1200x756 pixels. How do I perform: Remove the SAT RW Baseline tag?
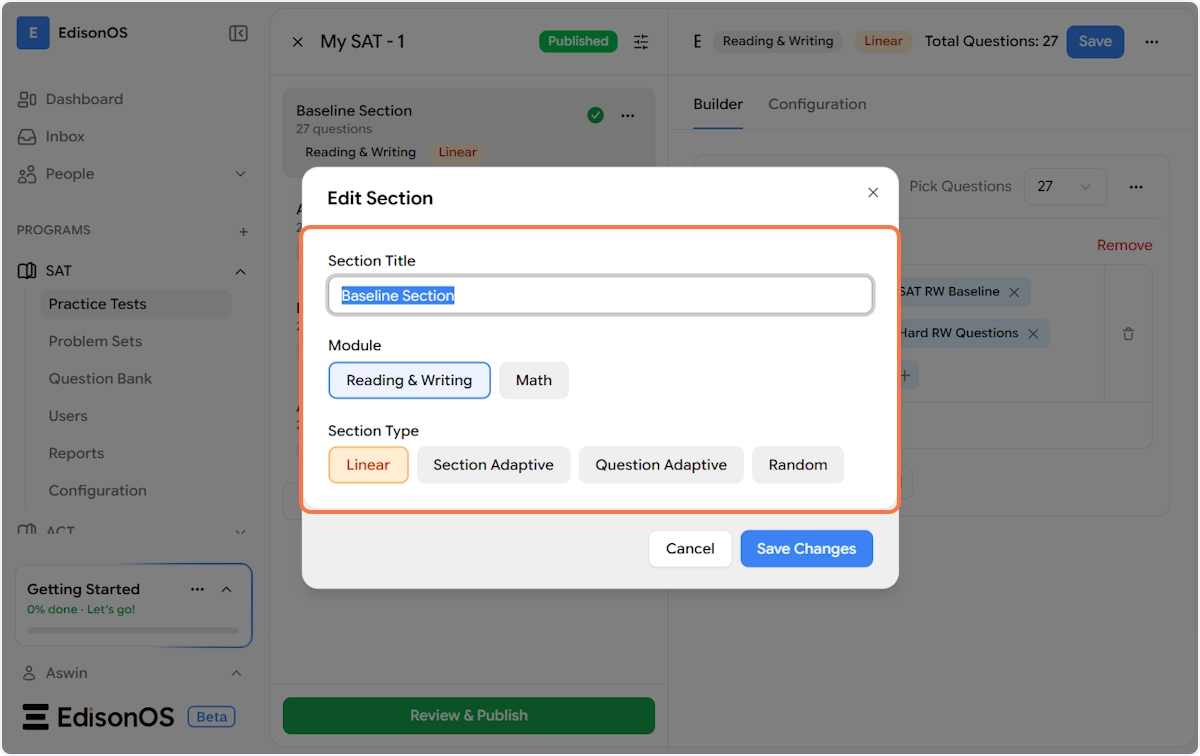click(x=1014, y=292)
